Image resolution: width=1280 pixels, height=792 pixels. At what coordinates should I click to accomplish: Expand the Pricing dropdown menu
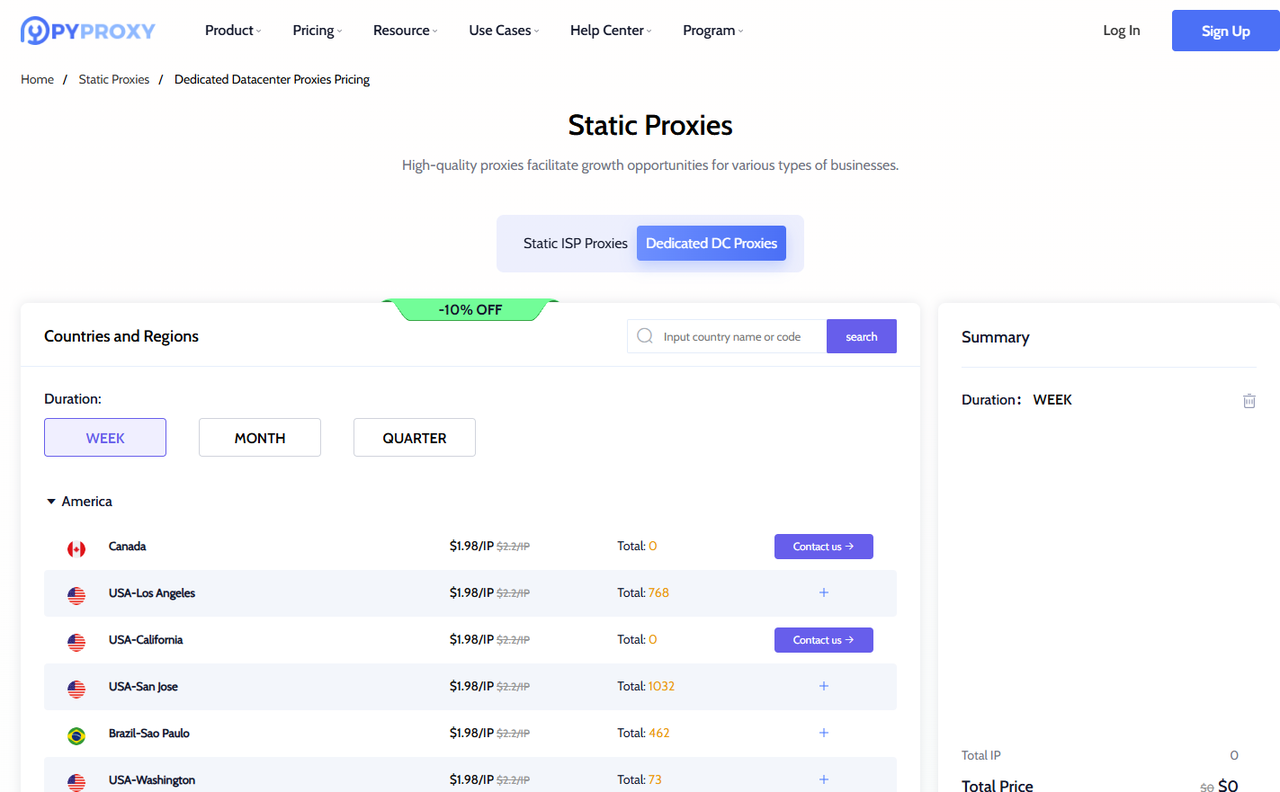(x=316, y=31)
